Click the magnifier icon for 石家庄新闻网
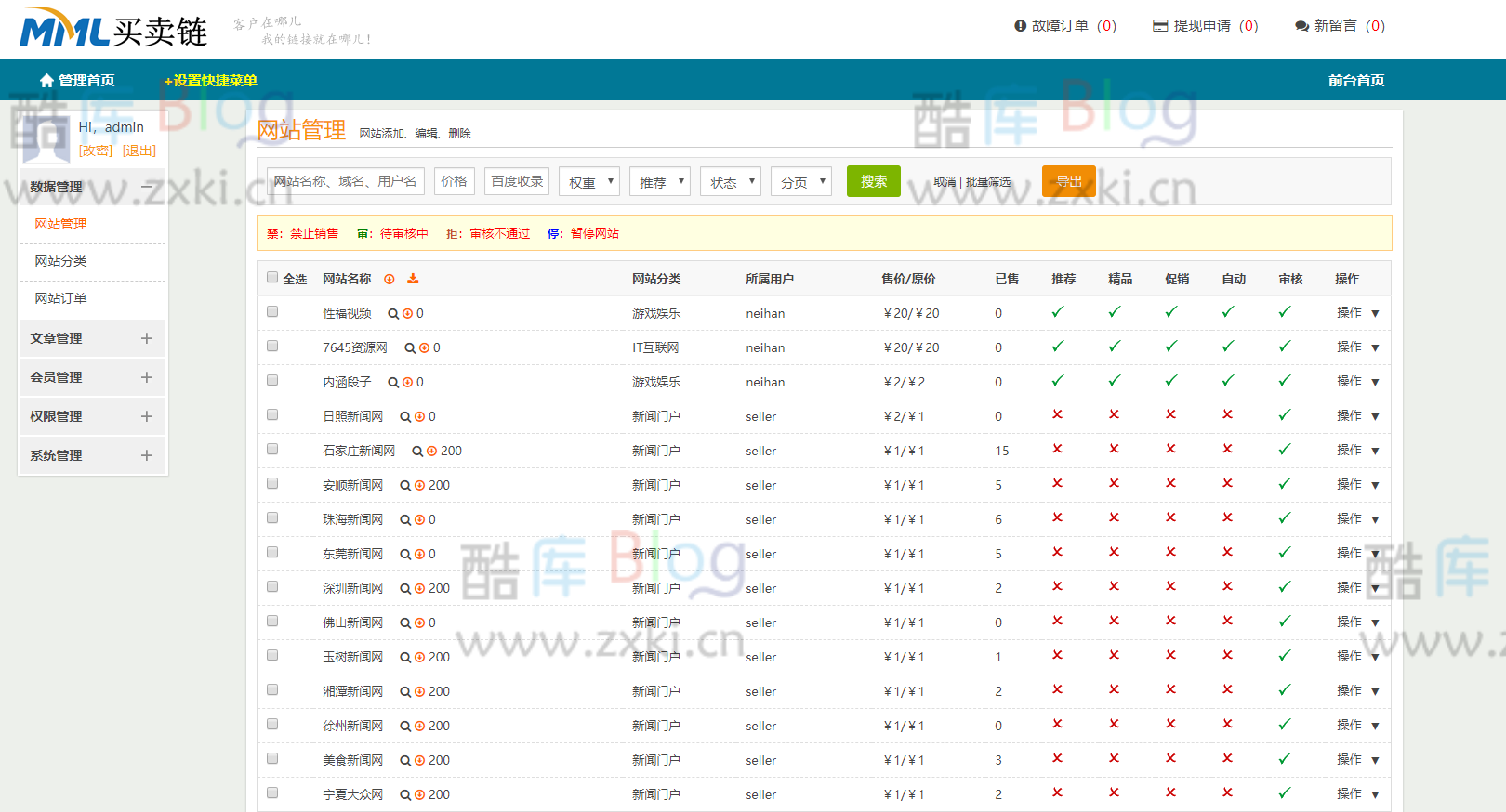Screen dimensions: 1506x812 point(417,452)
